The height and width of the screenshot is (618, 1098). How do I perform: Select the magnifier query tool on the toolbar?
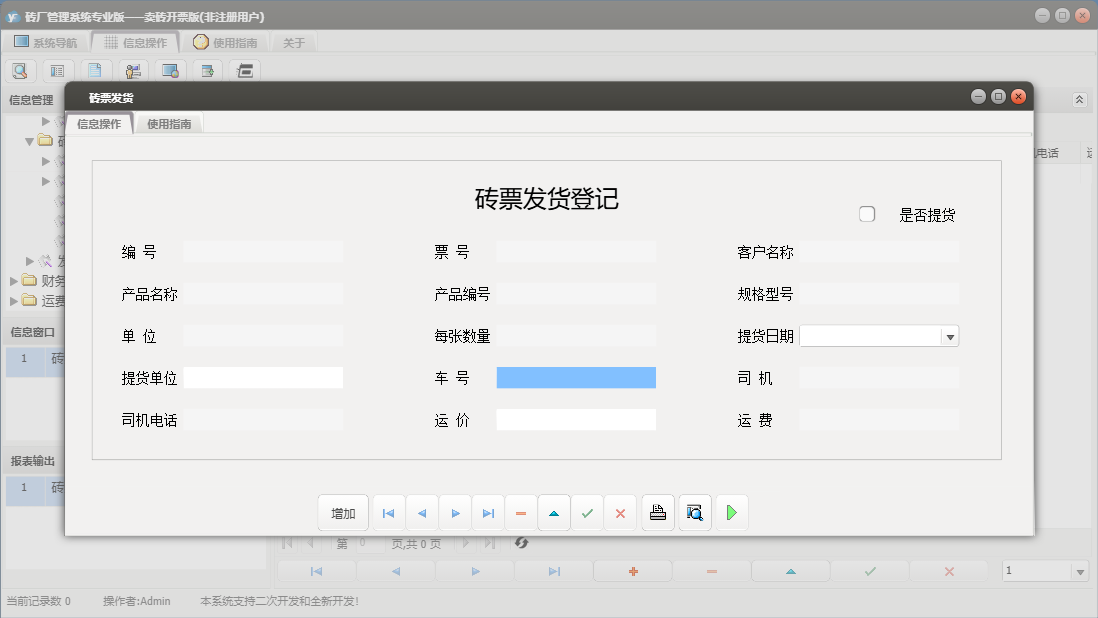(x=20, y=70)
